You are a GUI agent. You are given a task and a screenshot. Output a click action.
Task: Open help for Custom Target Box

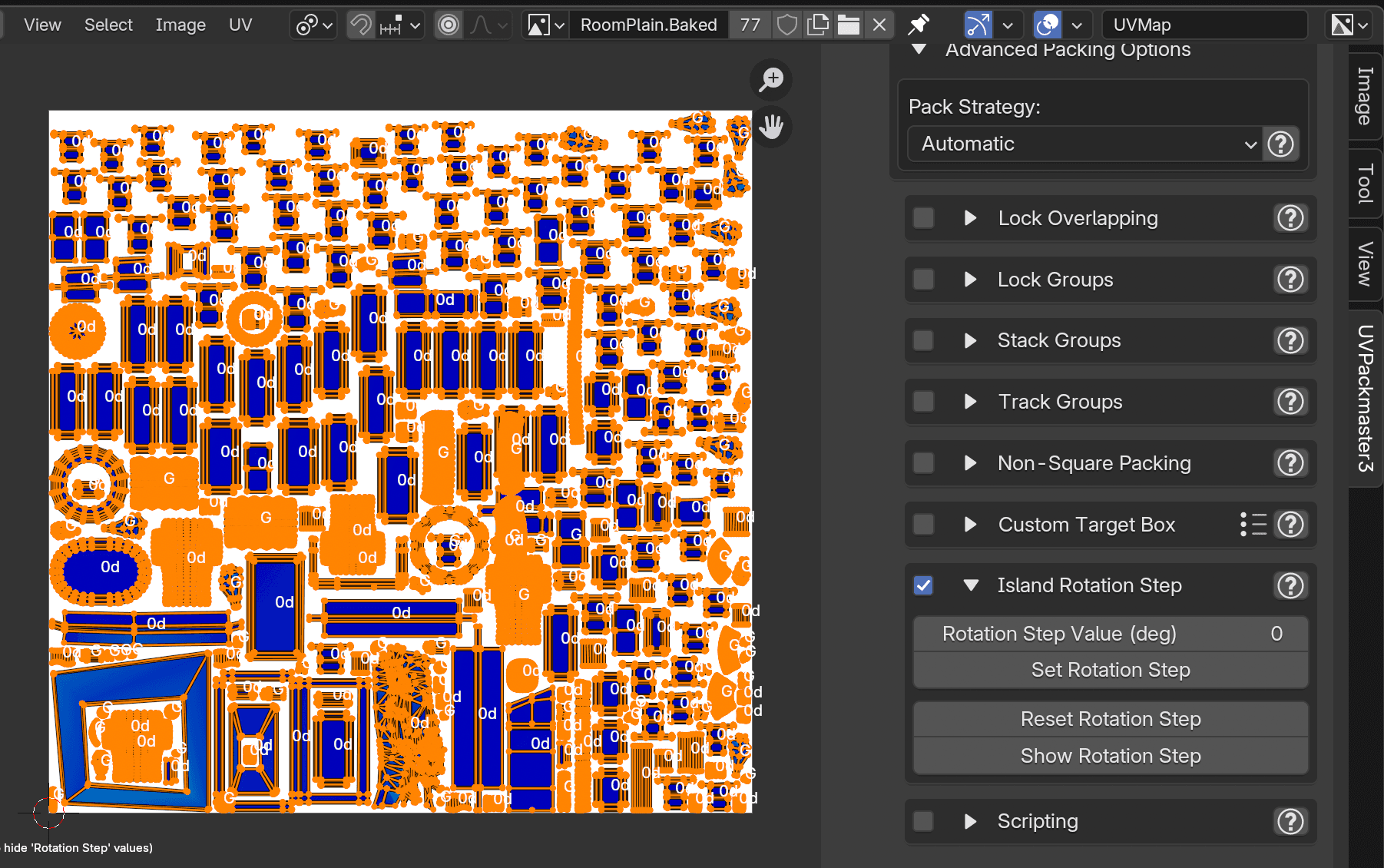[x=1290, y=525]
